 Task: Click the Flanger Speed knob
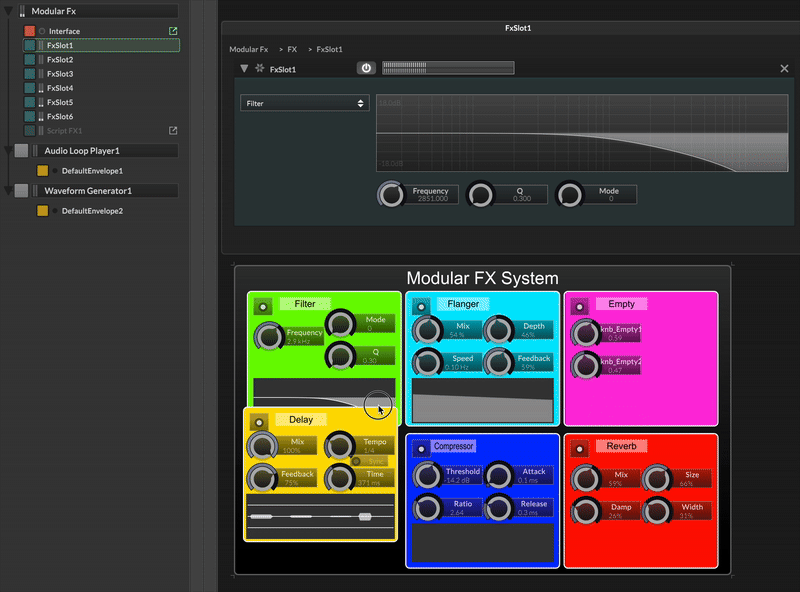tap(427, 362)
